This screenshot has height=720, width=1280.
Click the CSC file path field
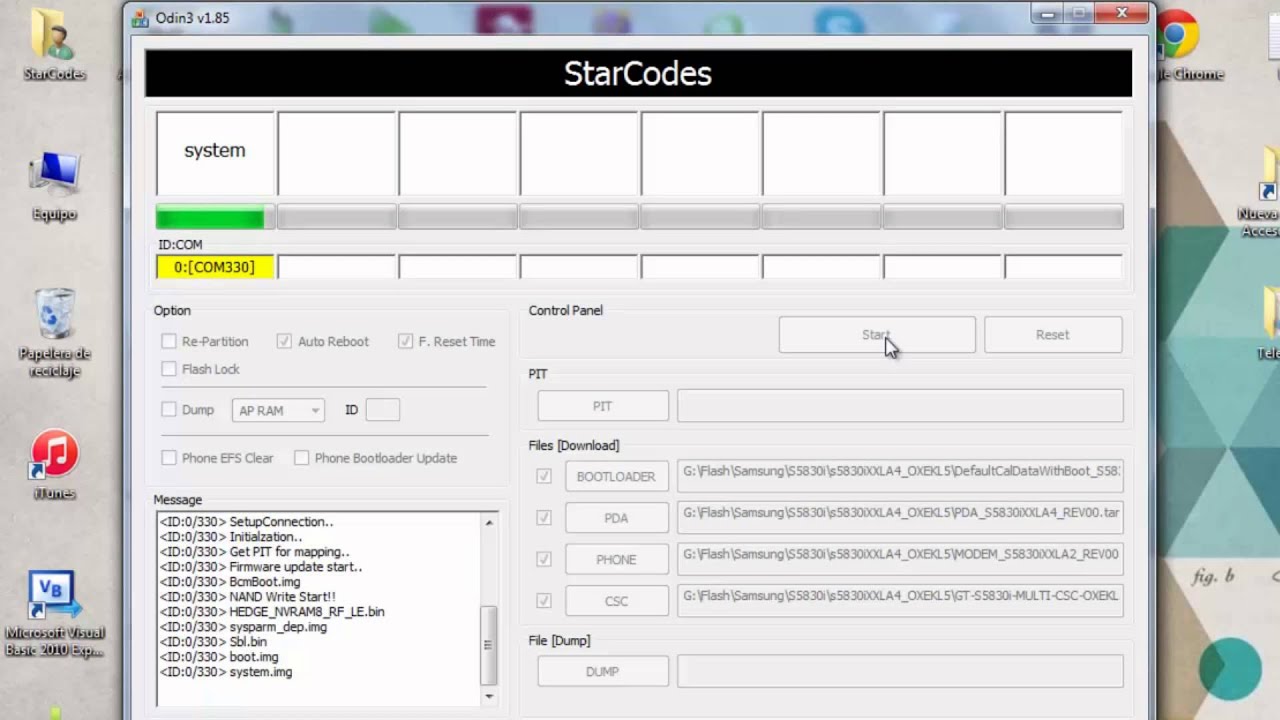(x=900, y=600)
